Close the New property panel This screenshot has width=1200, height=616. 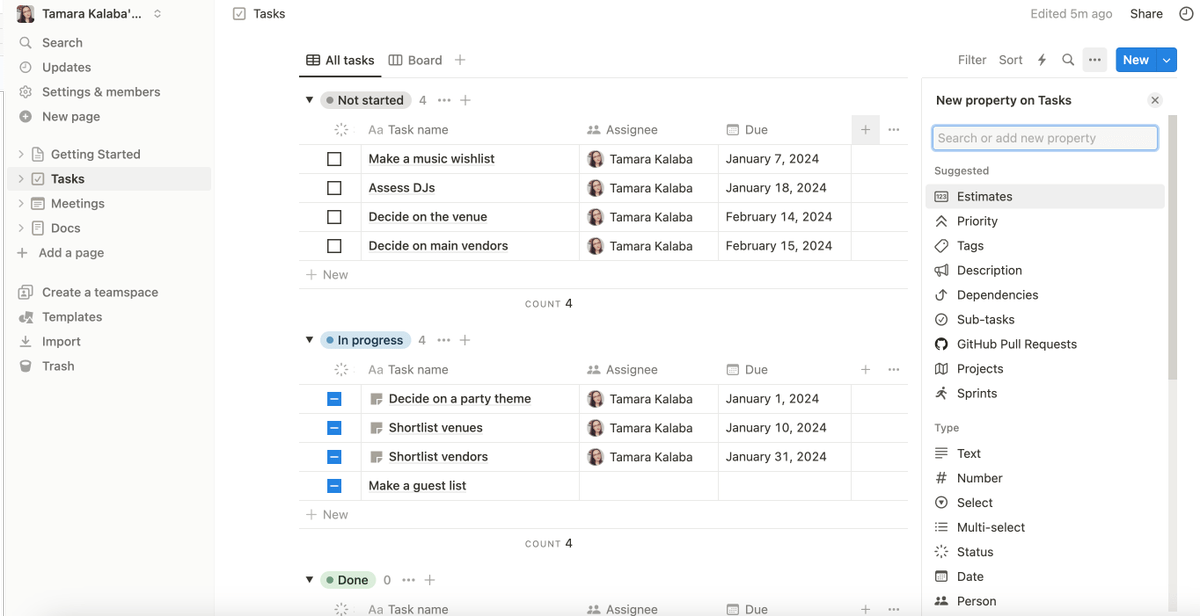(1155, 100)
